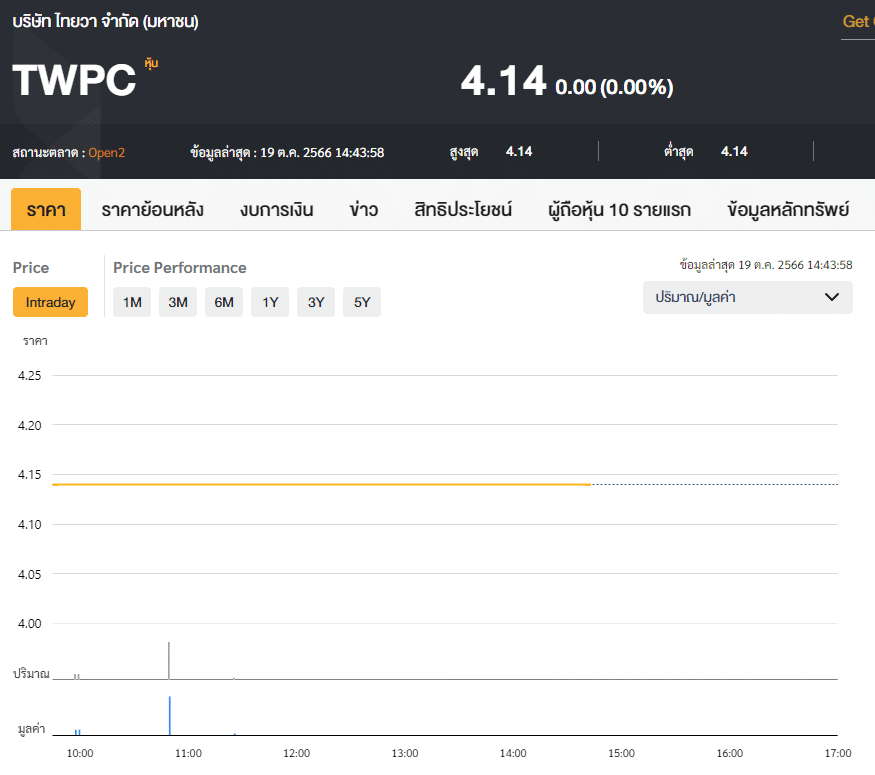Click the Open2 market status
The image size is (875, 775).
point(107,152)
